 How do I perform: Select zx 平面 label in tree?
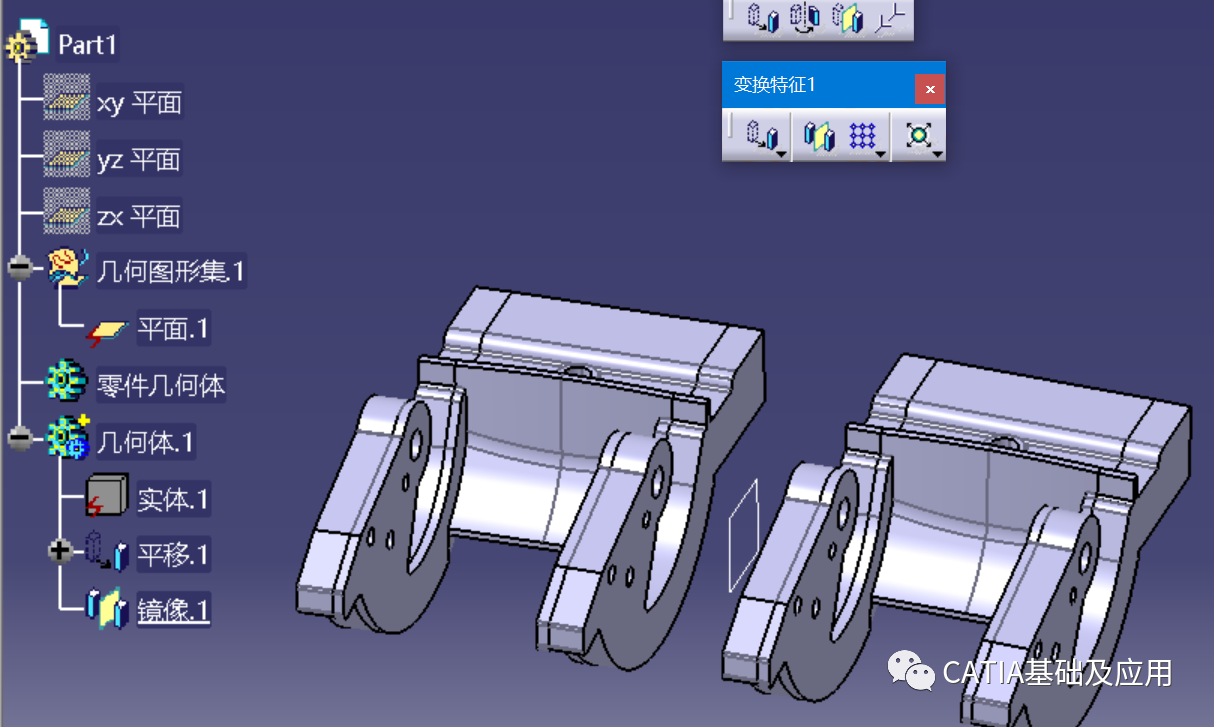point(139,216)
